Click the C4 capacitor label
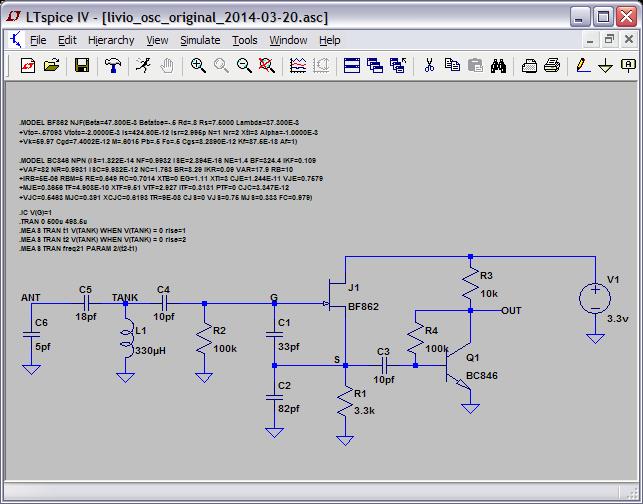 click(163, 290)
